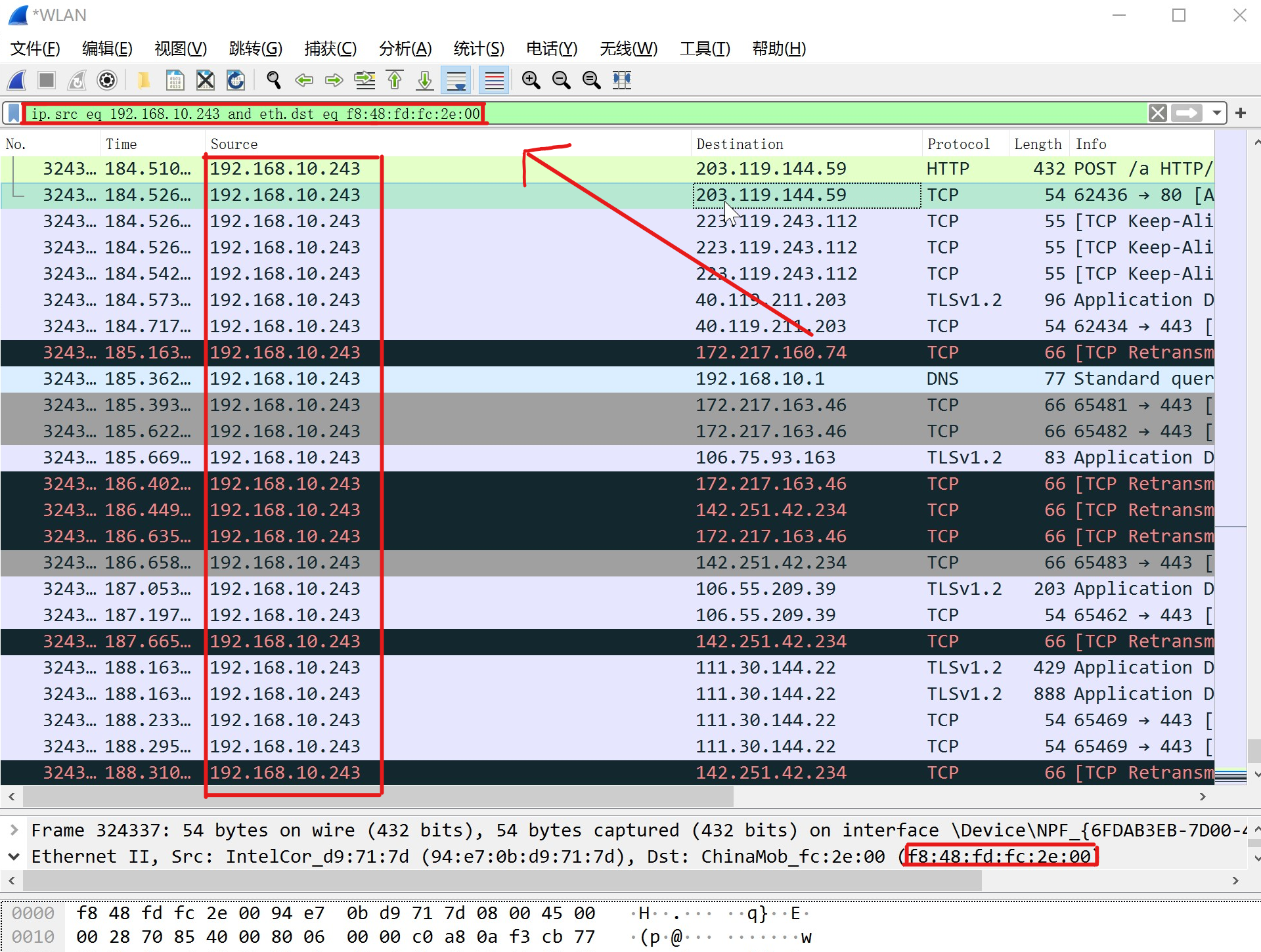Open a capture file folder icon
1261x952 pixels.
143,80
